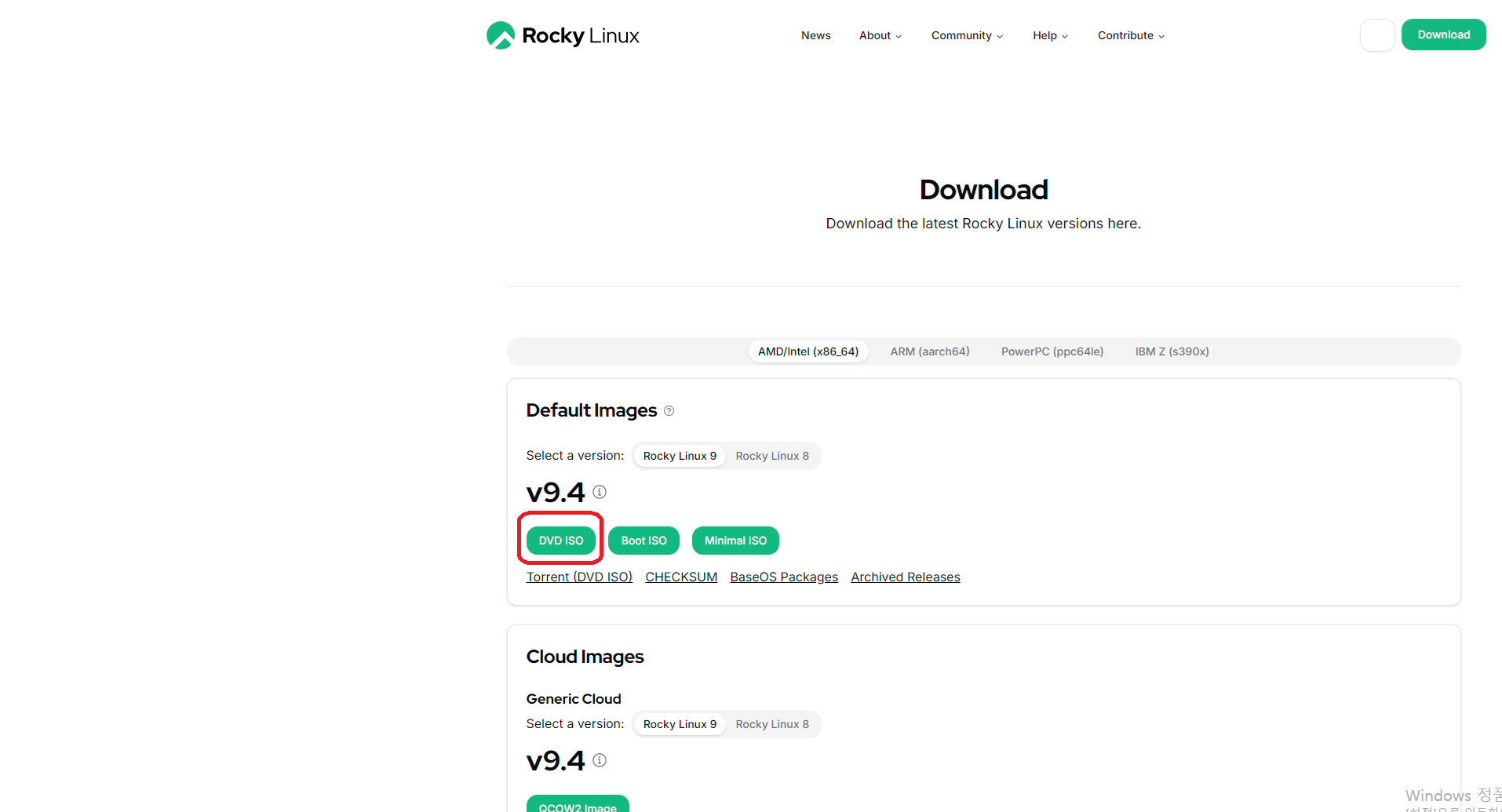Click the green Download button in header

coord(1444,35)
